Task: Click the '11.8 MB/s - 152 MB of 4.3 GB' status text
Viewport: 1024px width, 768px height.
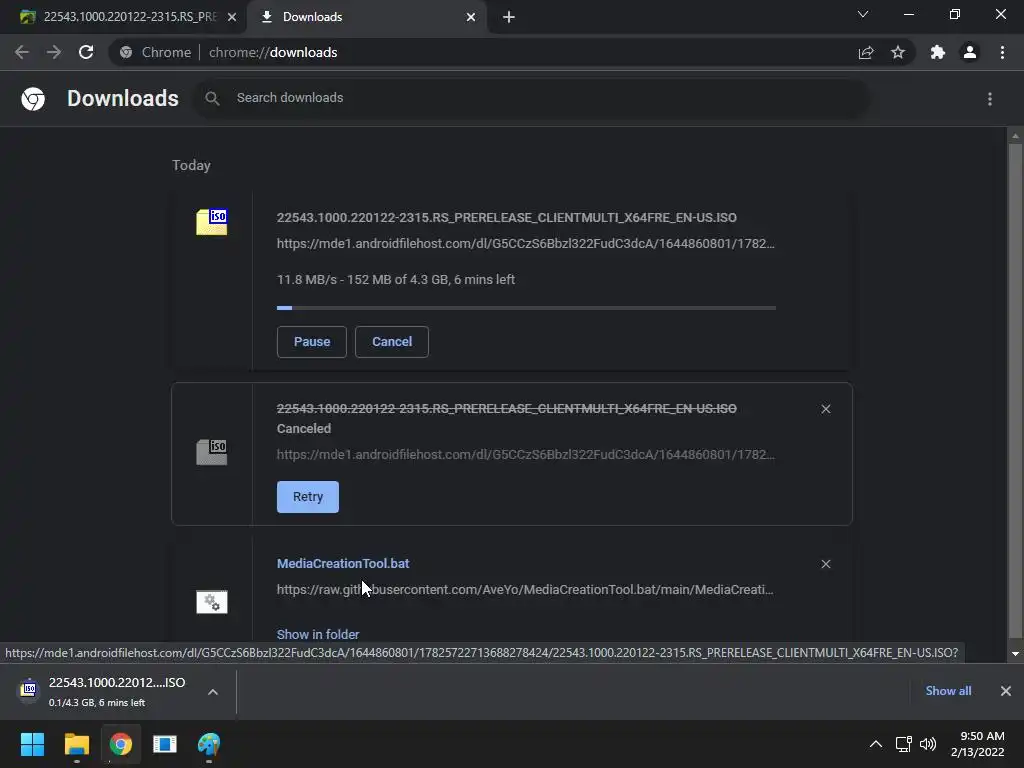Action: [396, 280]
